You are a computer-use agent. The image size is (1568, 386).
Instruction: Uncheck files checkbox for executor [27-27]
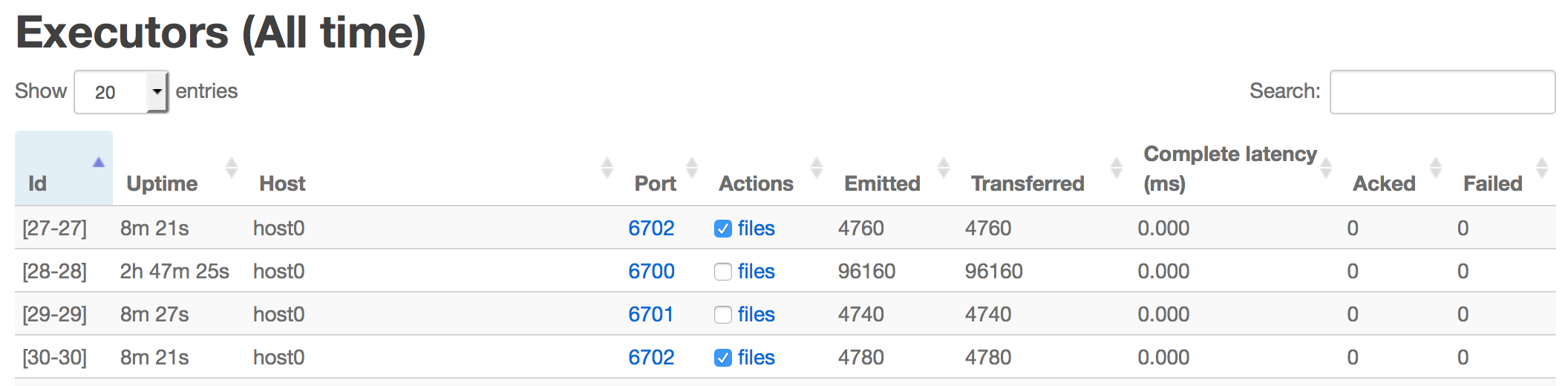coord(722,229)
